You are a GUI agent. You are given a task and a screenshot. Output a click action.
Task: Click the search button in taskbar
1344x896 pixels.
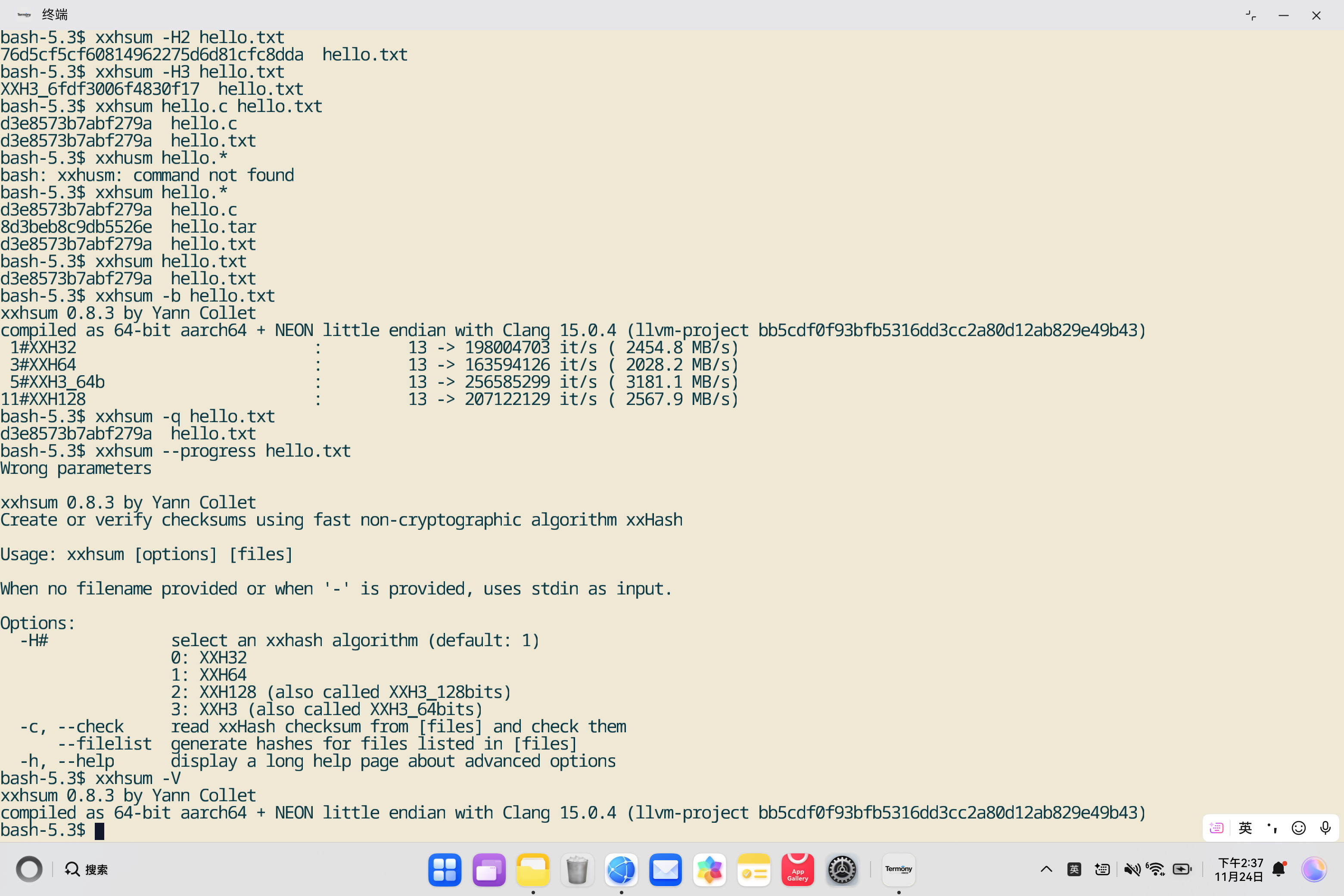pyautogui.click(x=86, y=869)
